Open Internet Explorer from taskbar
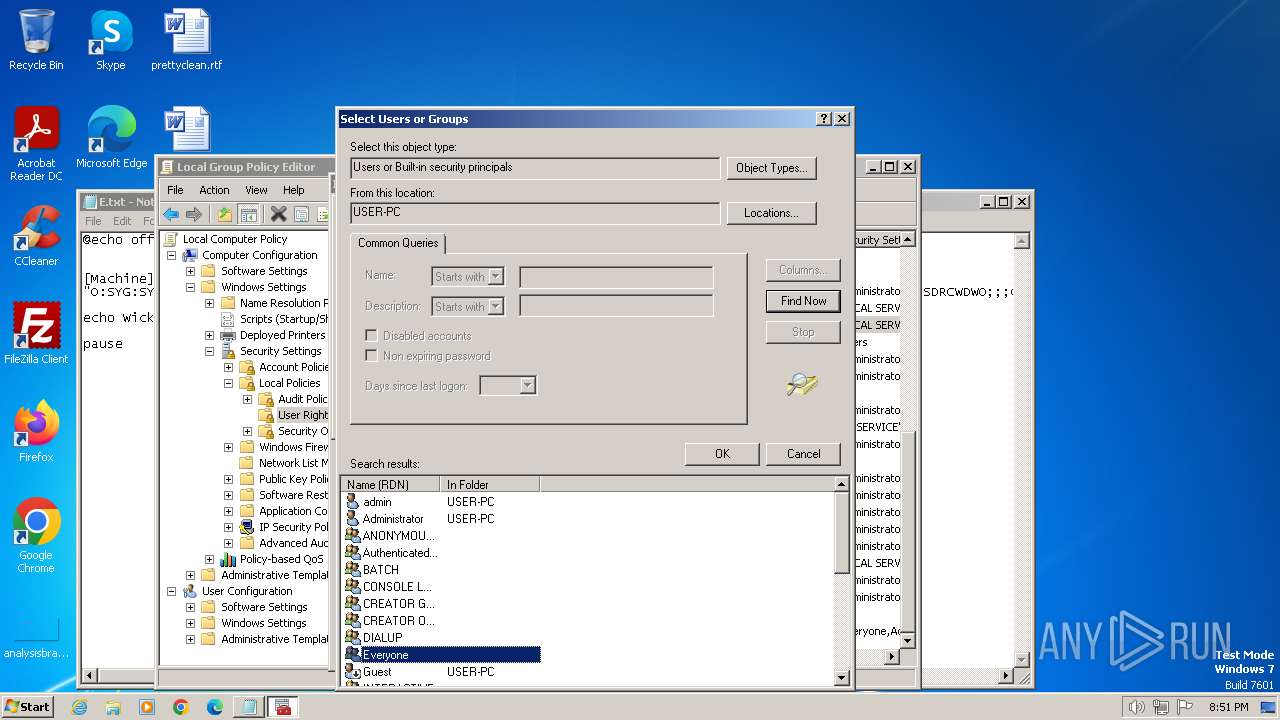This screenshot has height=720, width=1280. point(79,707)
